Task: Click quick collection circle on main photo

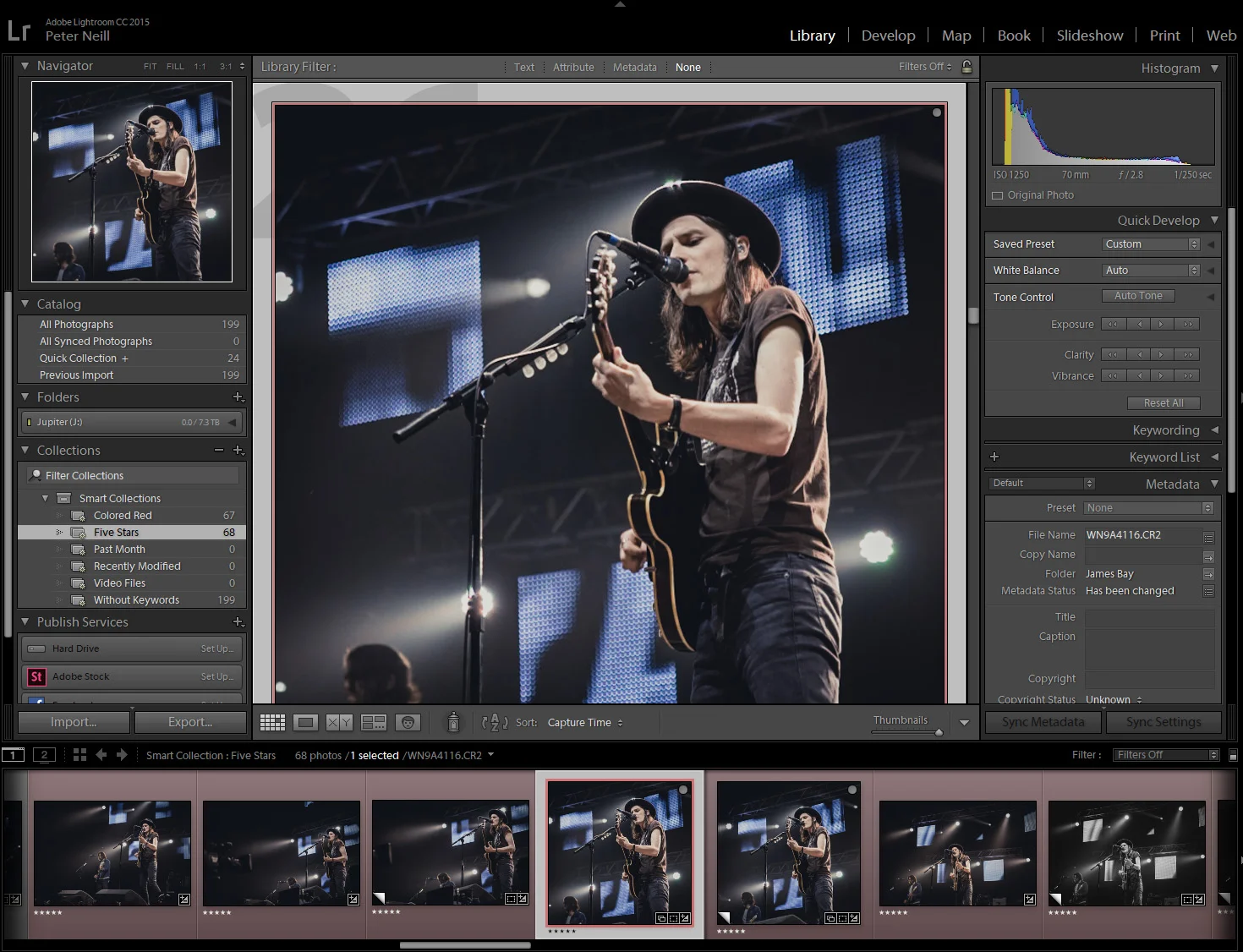Action: pos(937,112)
